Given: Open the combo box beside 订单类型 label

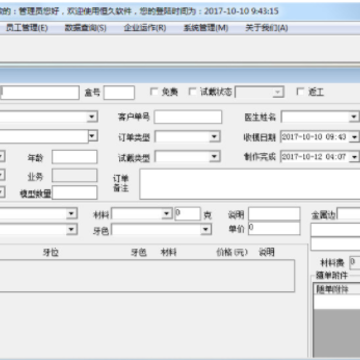Looking at the screenshot, I should coord(48,136).
